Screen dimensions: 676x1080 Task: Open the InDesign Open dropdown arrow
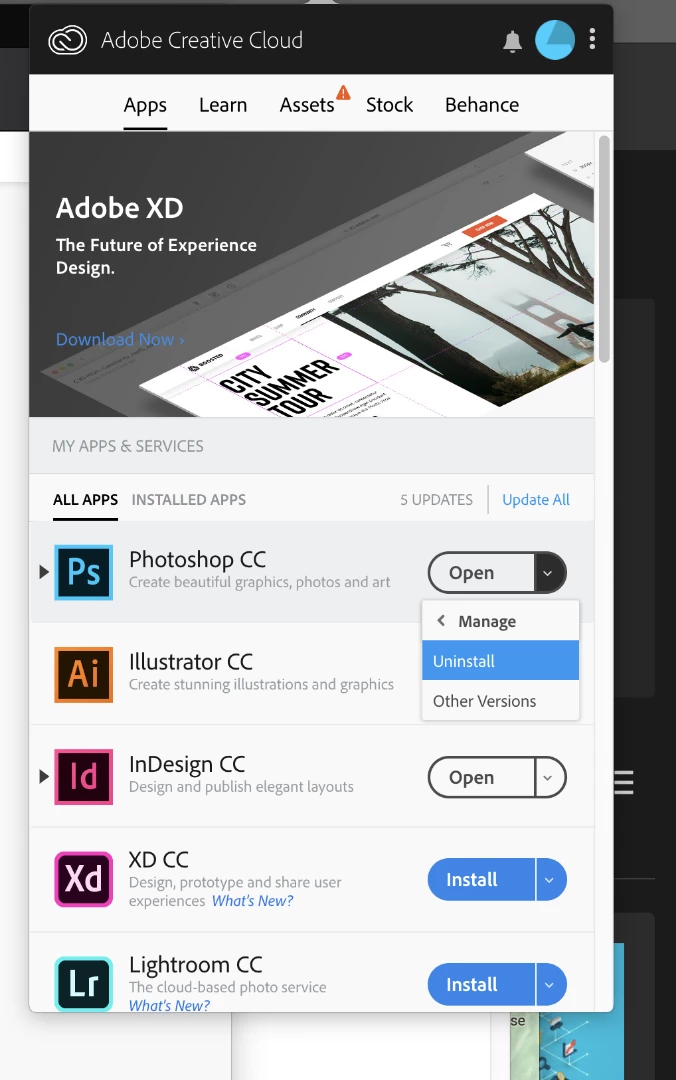tap(549, 777)
